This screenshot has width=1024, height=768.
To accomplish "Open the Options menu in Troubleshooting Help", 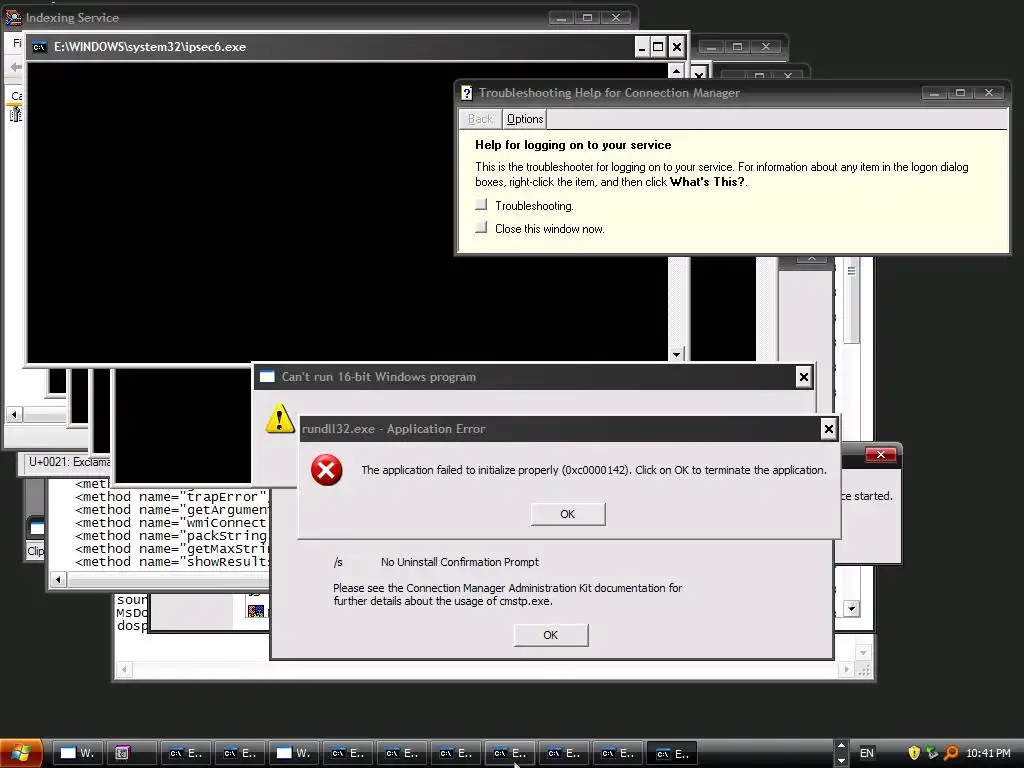I will point(525,119).
